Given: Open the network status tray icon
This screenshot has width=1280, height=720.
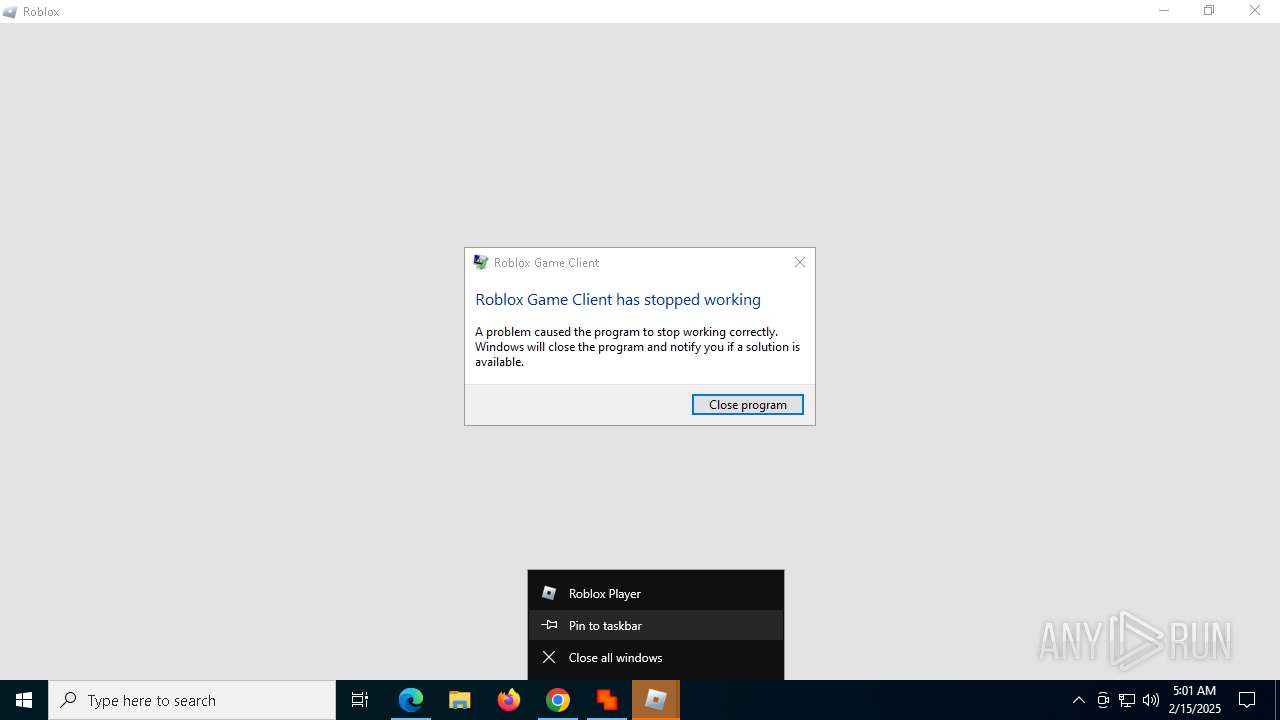Looking at the screenshot, I should tap(1127, 700).
